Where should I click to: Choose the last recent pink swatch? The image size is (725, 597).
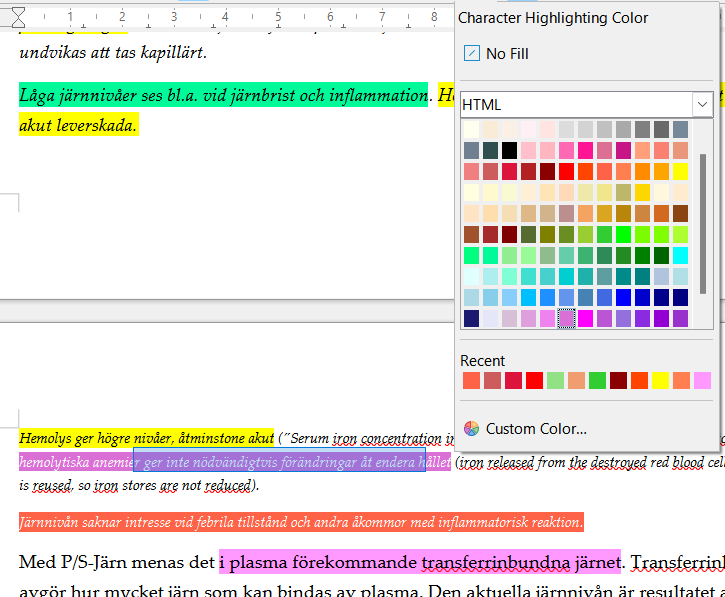coord(702,381)
